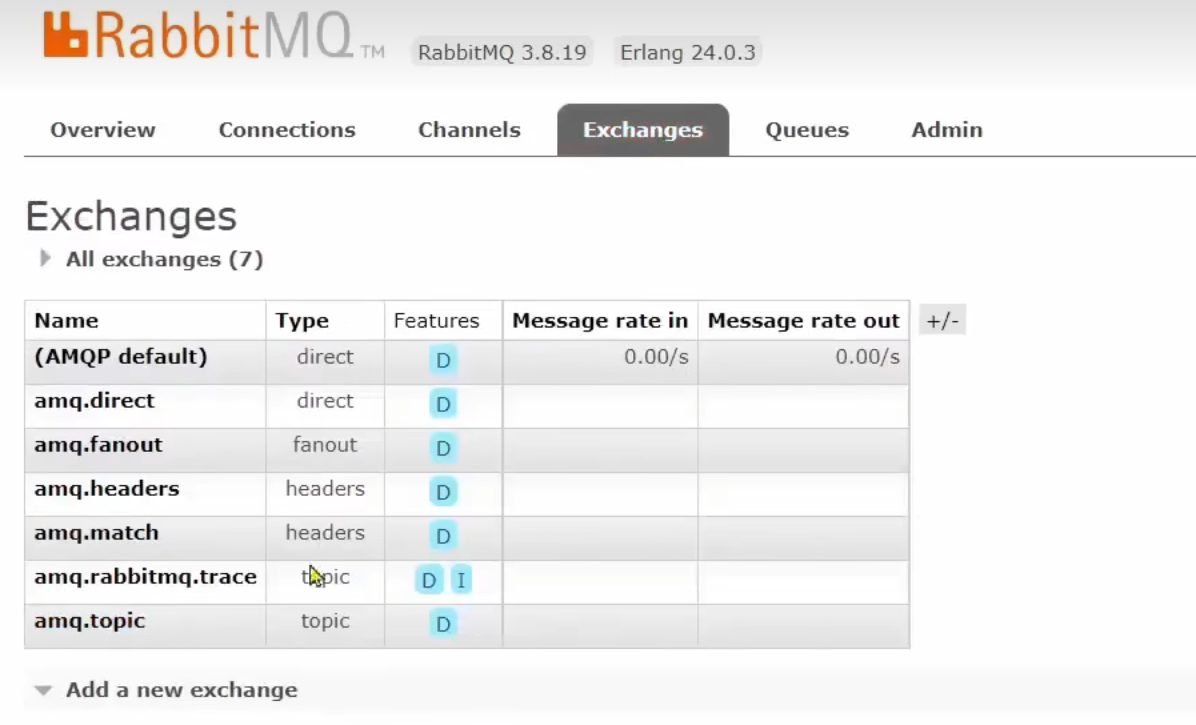Click the D badge in amq.direct row
1196x725 pixels.
[x=442, y=404]
